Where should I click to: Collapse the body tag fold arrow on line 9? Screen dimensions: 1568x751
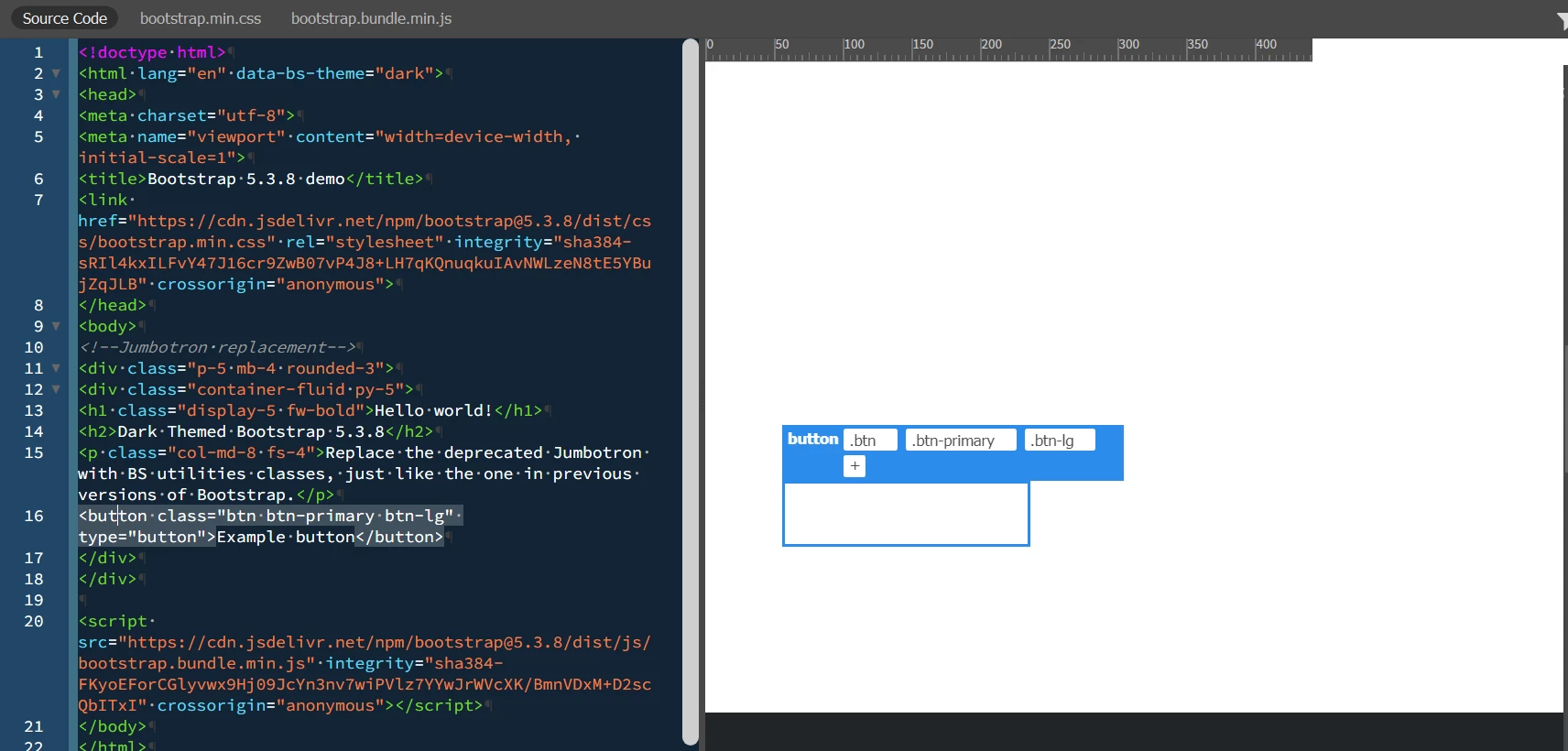[x=56, y=326]
